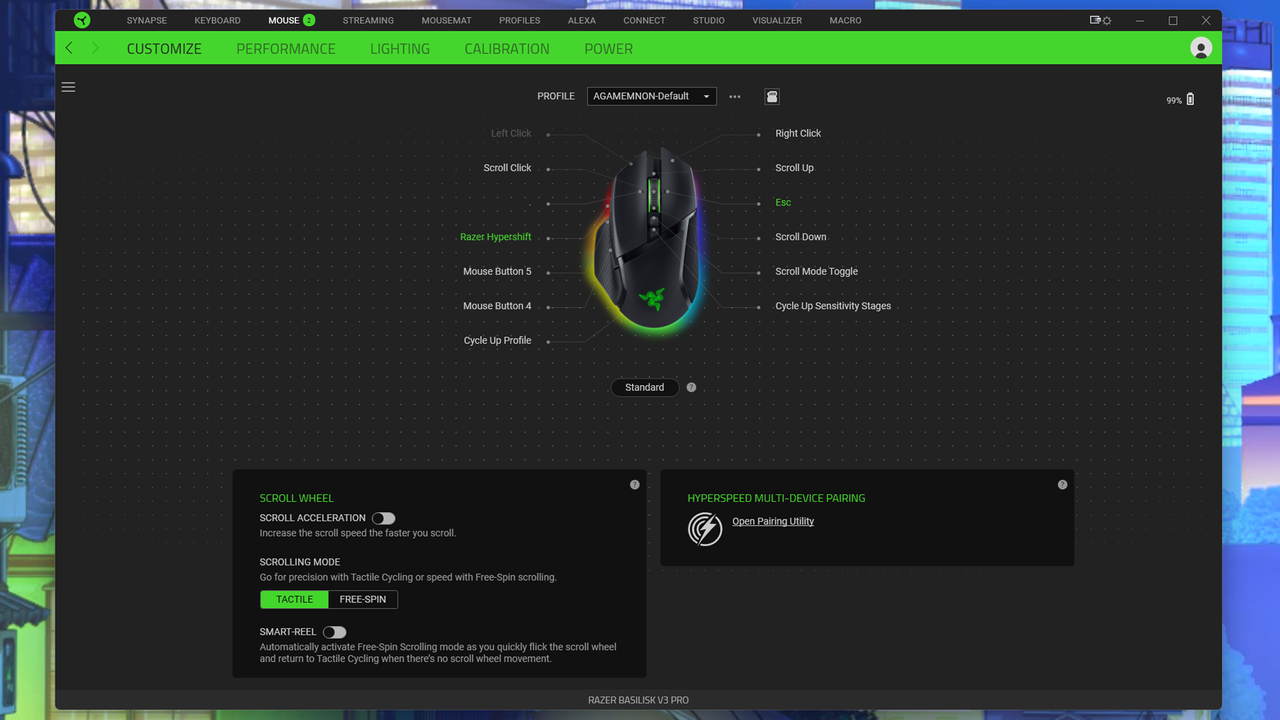Select TACTILE scrolling mode
The image size is (1280, 720).
pyautogui.click(x=294, y=599)
